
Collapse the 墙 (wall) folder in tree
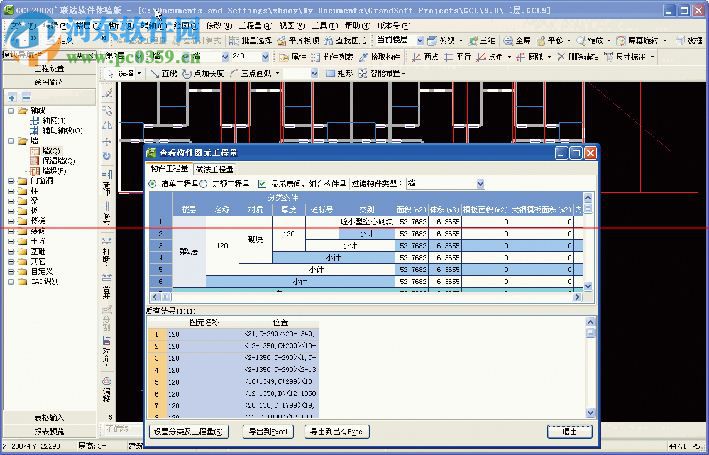click(x=9, y=142)
